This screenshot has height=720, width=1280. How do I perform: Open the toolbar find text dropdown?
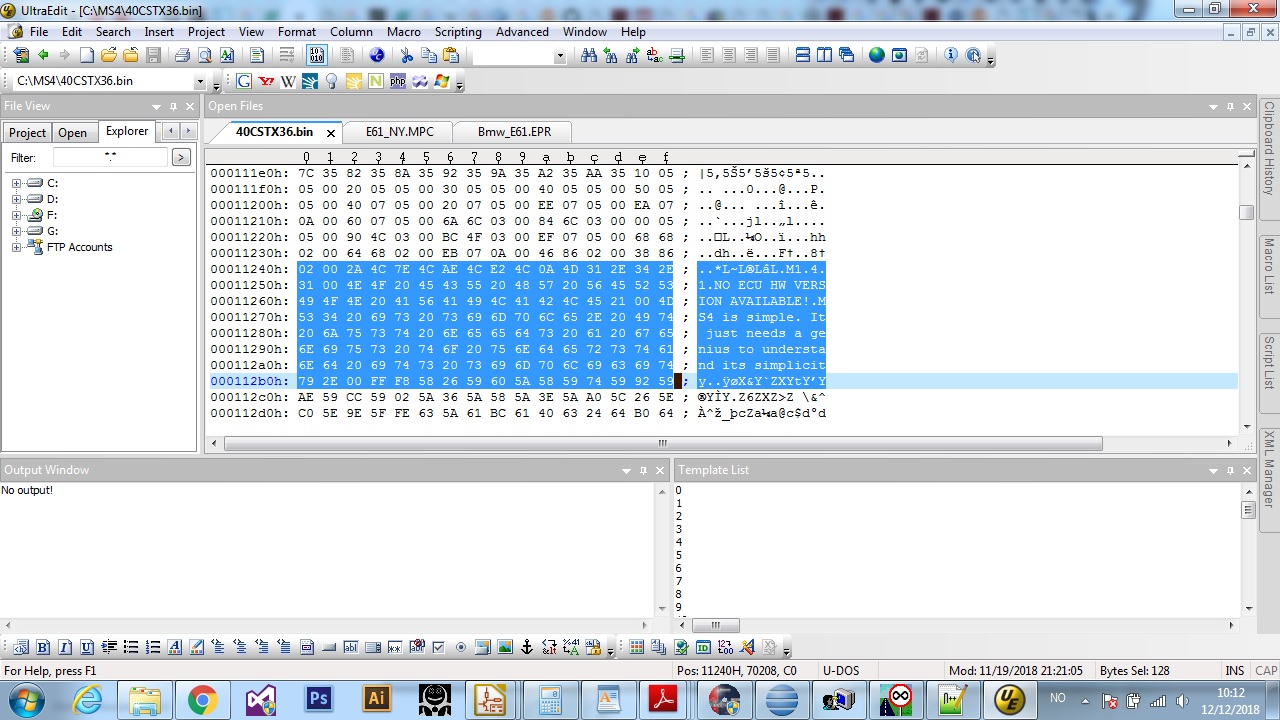[x=559, y=56]
